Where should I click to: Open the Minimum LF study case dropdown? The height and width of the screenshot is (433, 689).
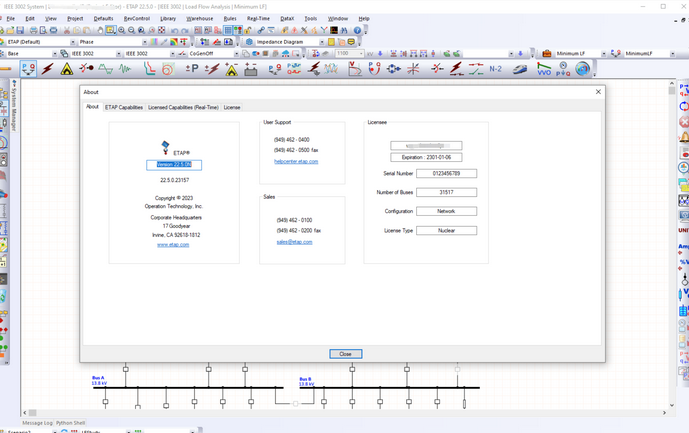coord(603,54)
